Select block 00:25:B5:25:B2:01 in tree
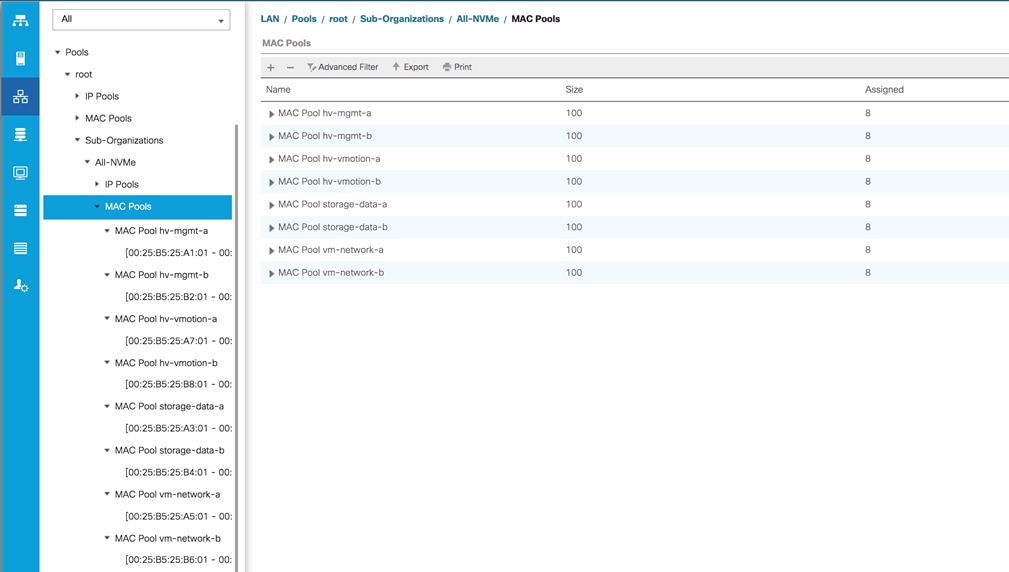 (178, 297)
